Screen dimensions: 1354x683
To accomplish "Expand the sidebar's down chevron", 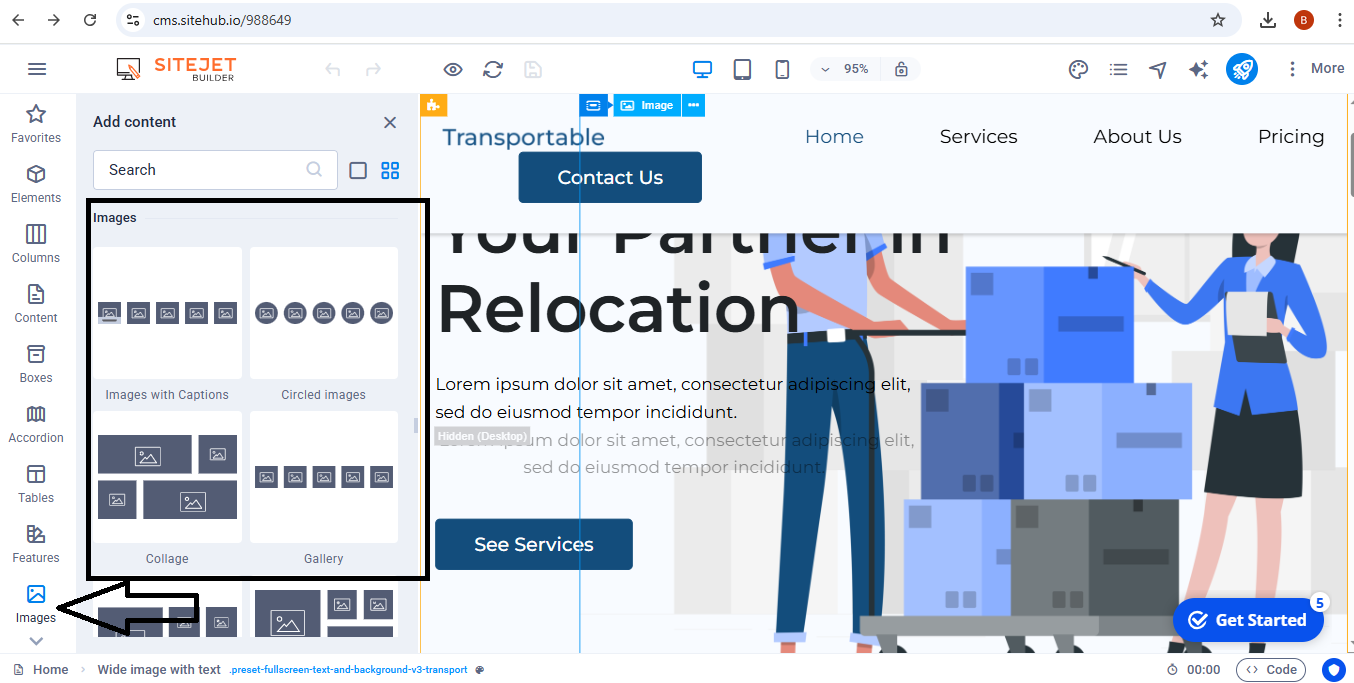I will 36,641.
